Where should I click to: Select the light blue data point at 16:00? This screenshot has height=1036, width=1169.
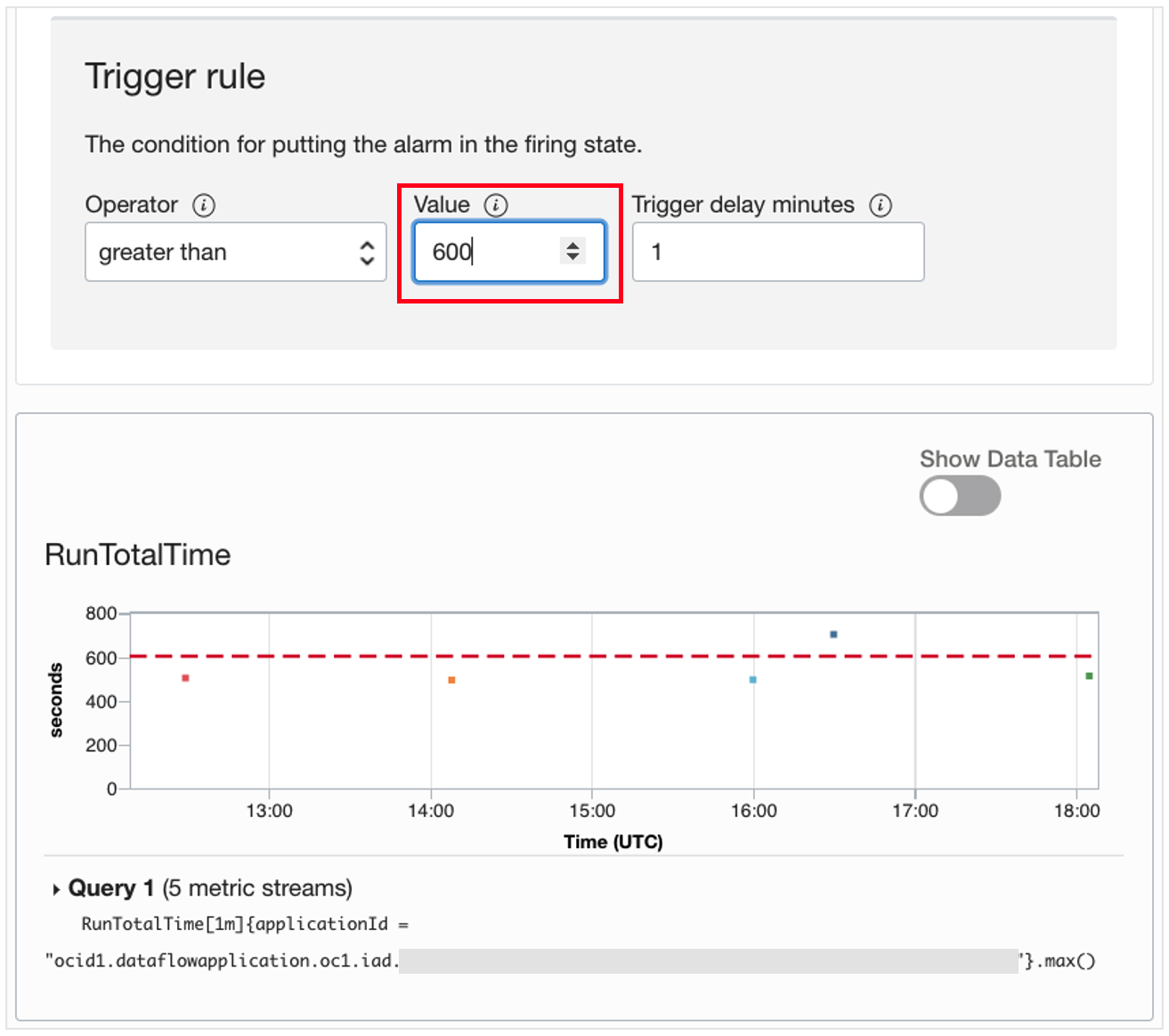(x=752, y=680)
